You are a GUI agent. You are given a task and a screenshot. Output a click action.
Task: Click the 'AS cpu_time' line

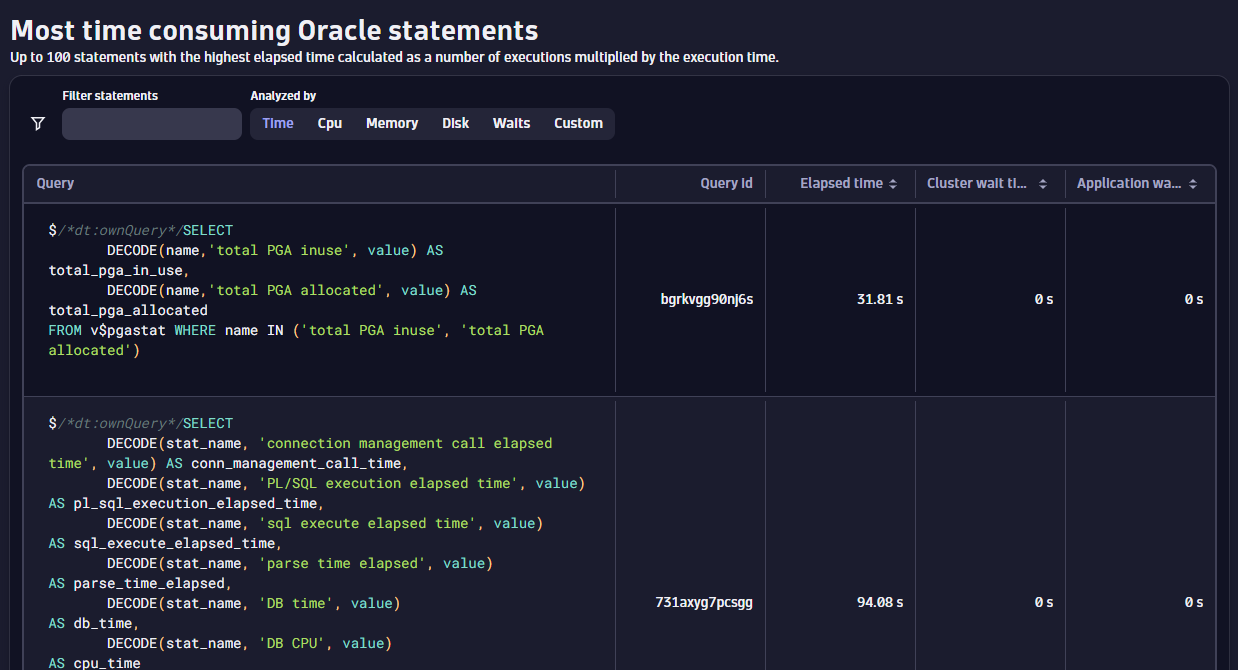(x=95, y=663)
